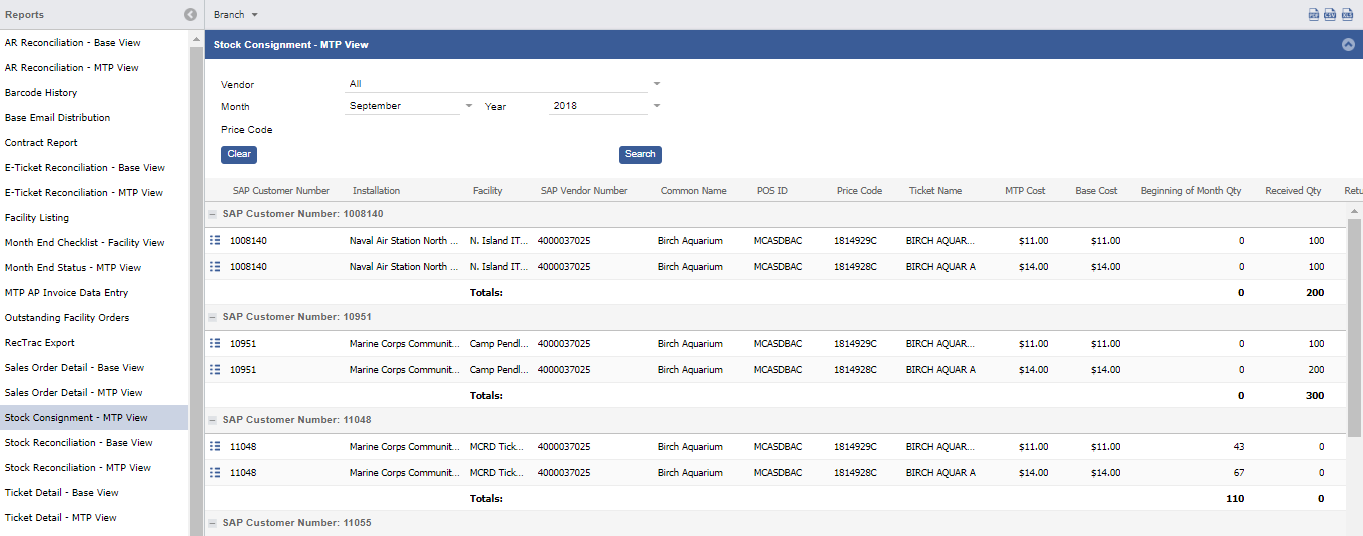1363x536 pixels.
Task: Collapse SAP Customer Number 10951 group
Action: (x=212, y=317)
